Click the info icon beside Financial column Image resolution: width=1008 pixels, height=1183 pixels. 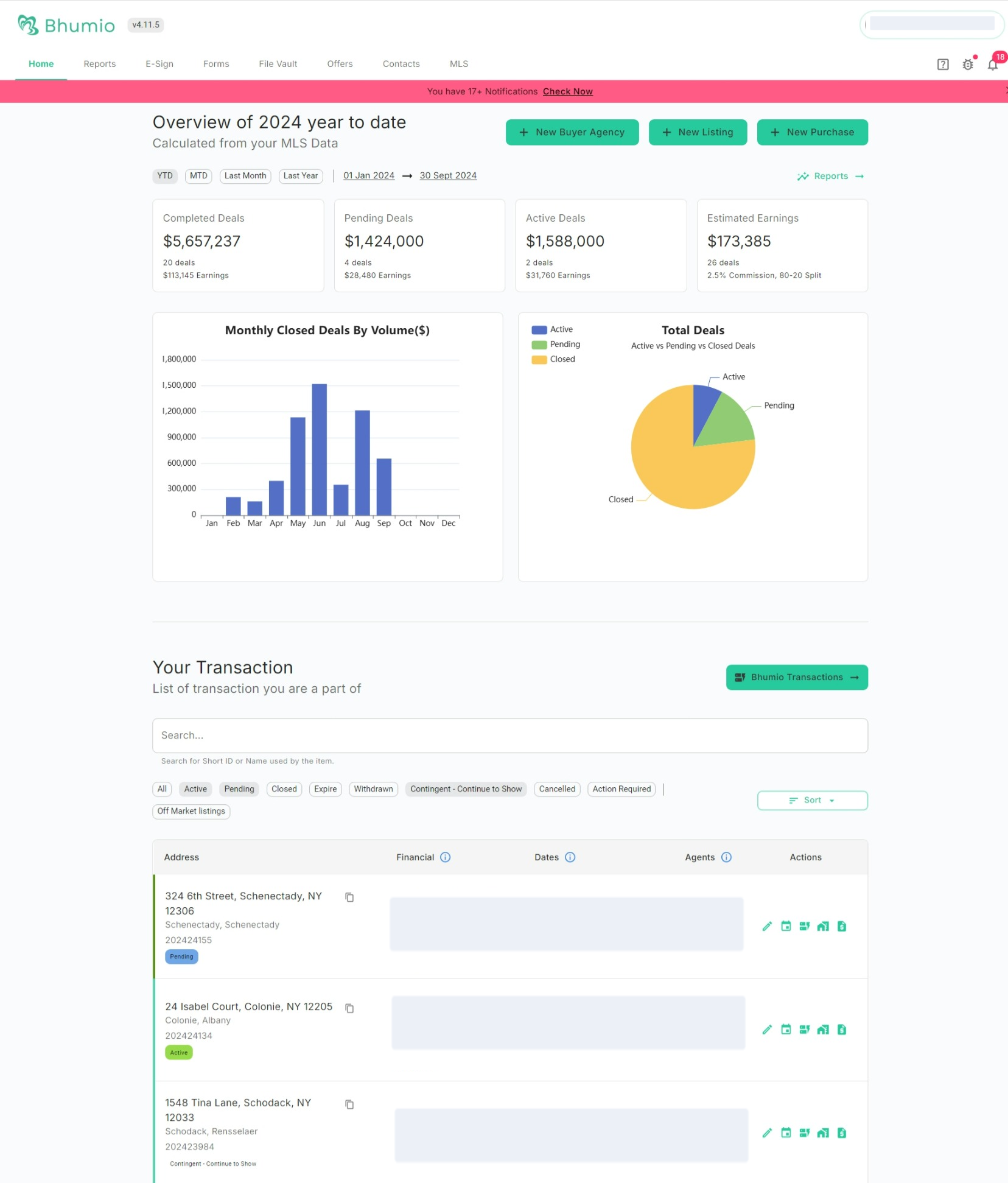point(445,857)
